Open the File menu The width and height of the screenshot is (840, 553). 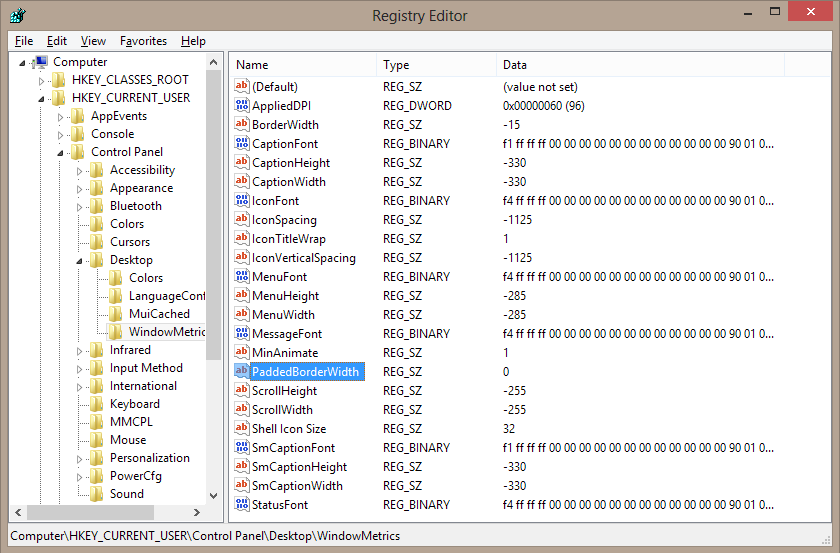(24, 41)
